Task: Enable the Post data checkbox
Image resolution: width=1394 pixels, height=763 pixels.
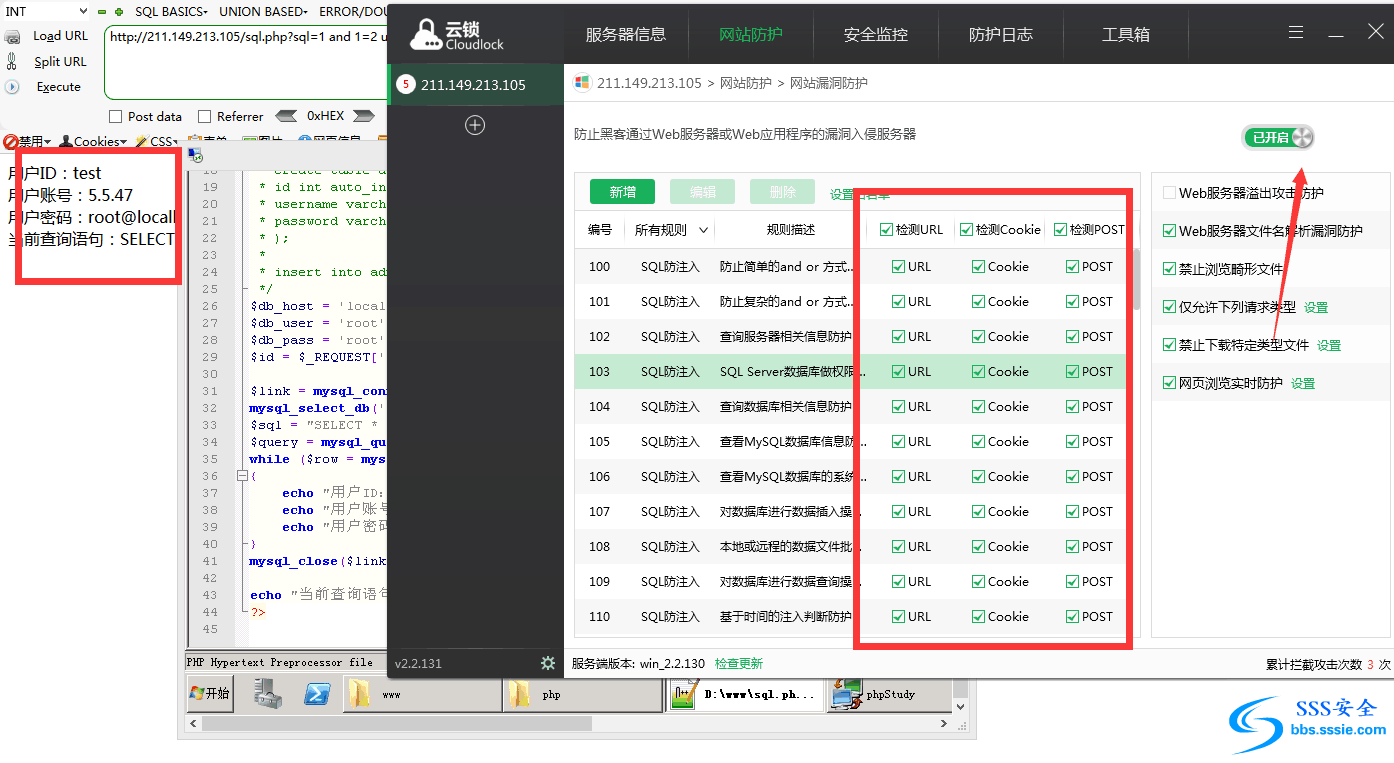Action: [115, 116]
